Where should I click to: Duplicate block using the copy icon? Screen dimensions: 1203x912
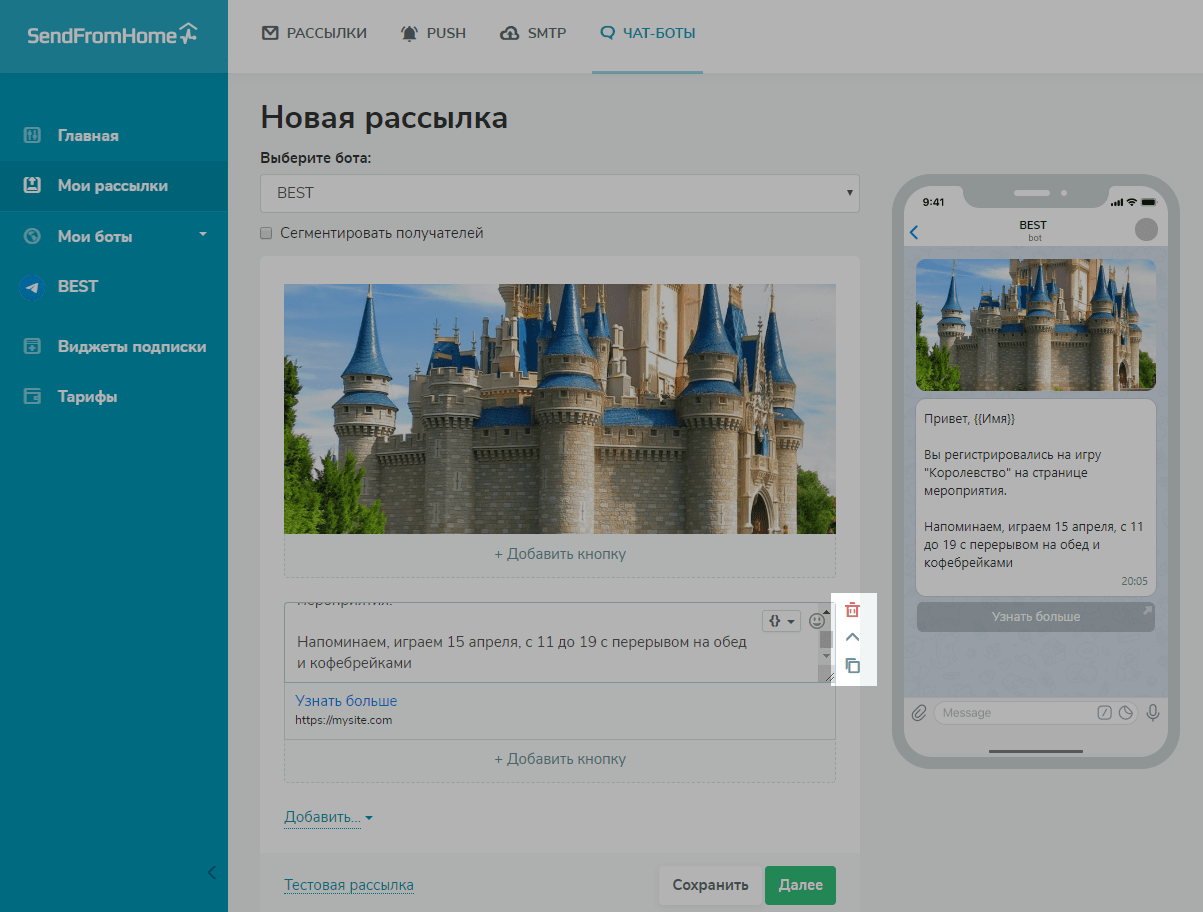point(852,666)
